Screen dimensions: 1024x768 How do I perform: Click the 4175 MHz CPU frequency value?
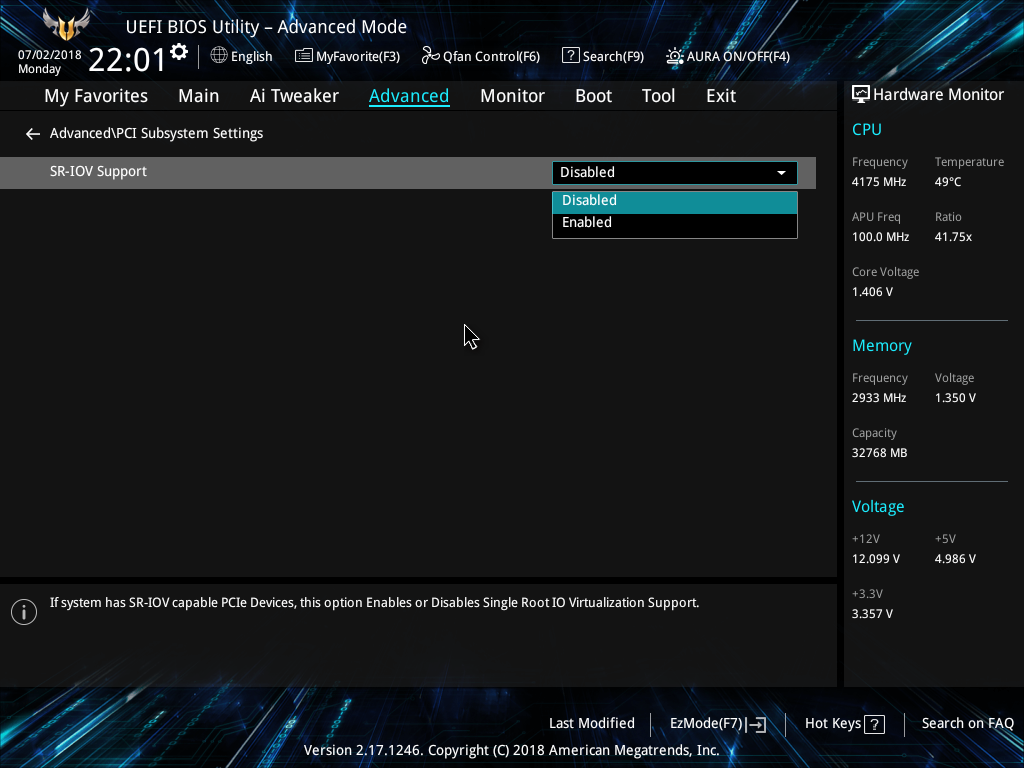coord(879,182)
